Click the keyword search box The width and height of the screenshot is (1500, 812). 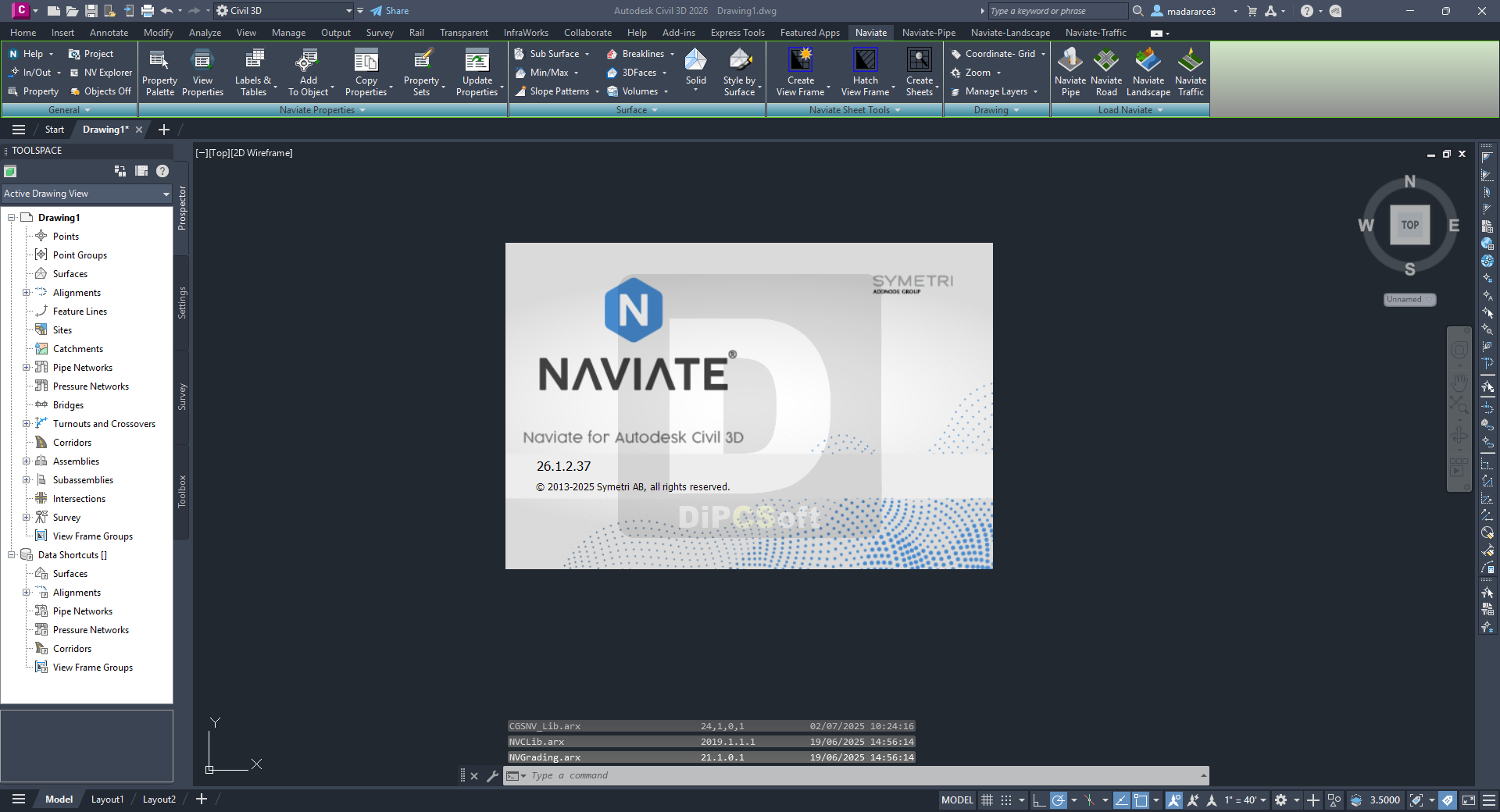click(x=1057, y=11)
